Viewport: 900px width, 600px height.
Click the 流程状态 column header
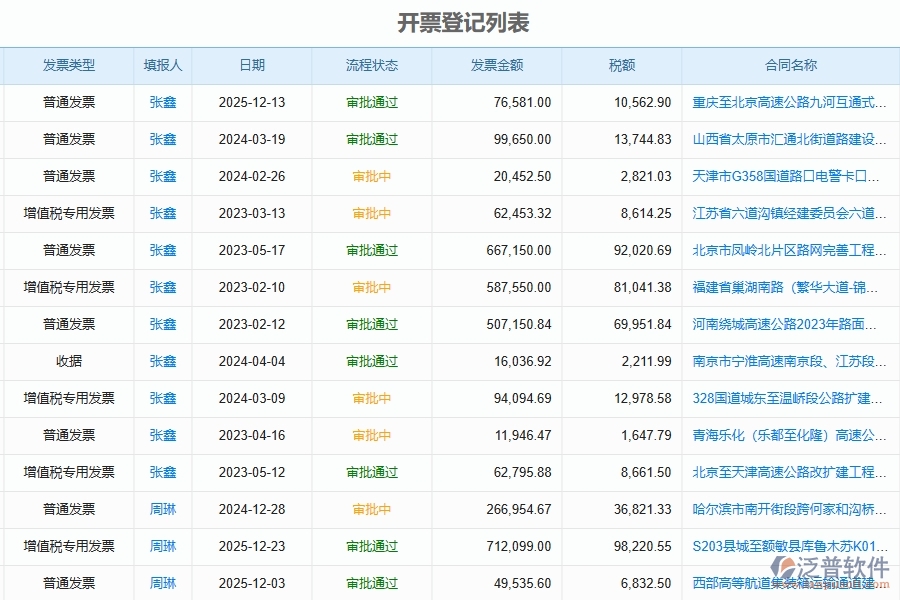pos(371,65)
